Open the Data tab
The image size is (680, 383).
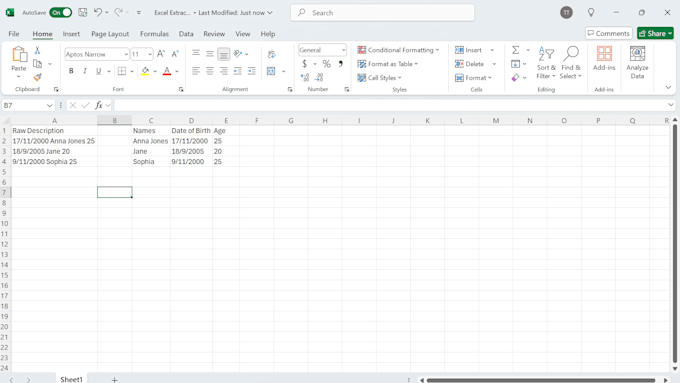[x=186, y=34]
